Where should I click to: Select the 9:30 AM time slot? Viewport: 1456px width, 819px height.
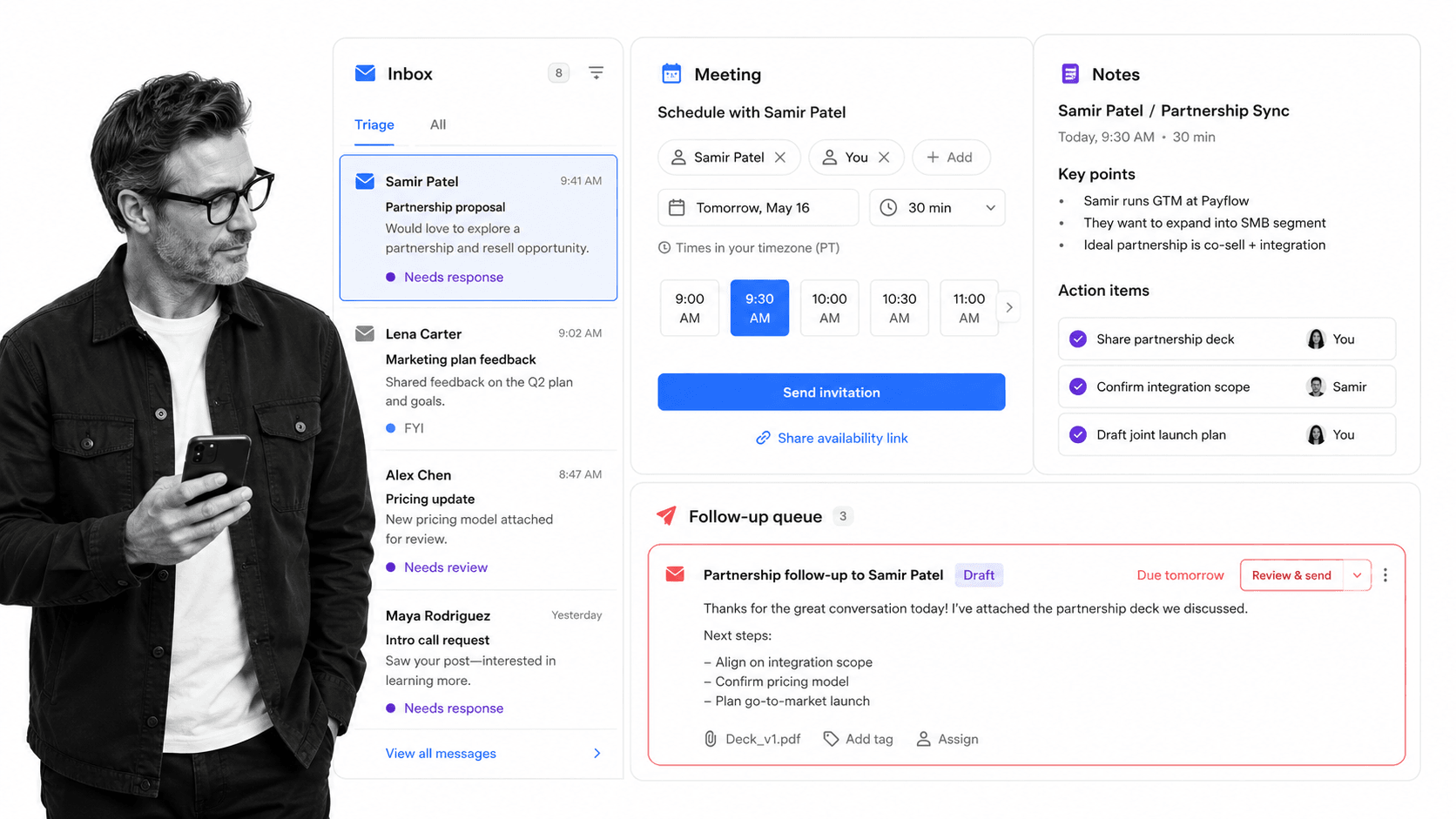click(x=759, y=308)
